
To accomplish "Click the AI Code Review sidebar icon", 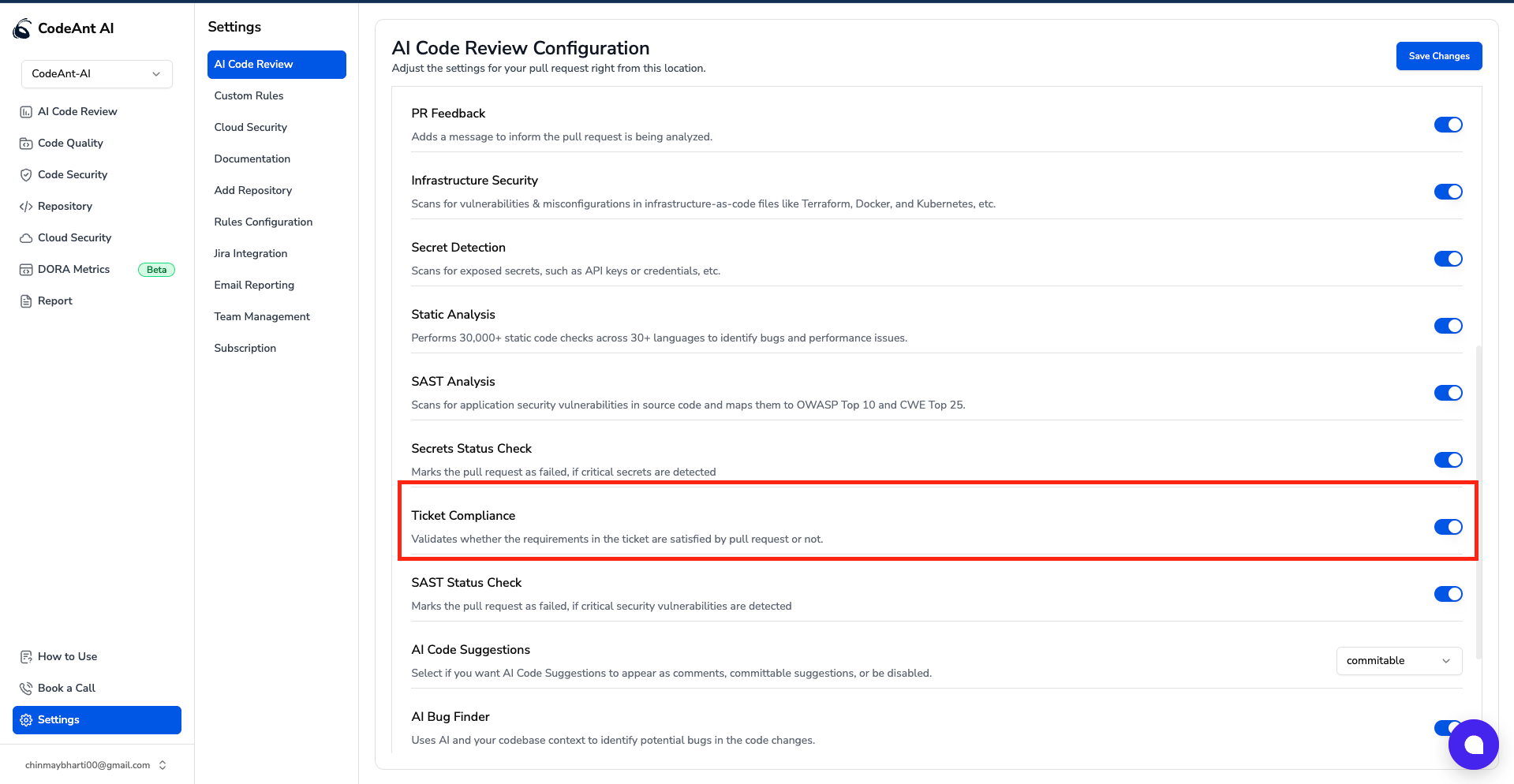I will [26, 112].
